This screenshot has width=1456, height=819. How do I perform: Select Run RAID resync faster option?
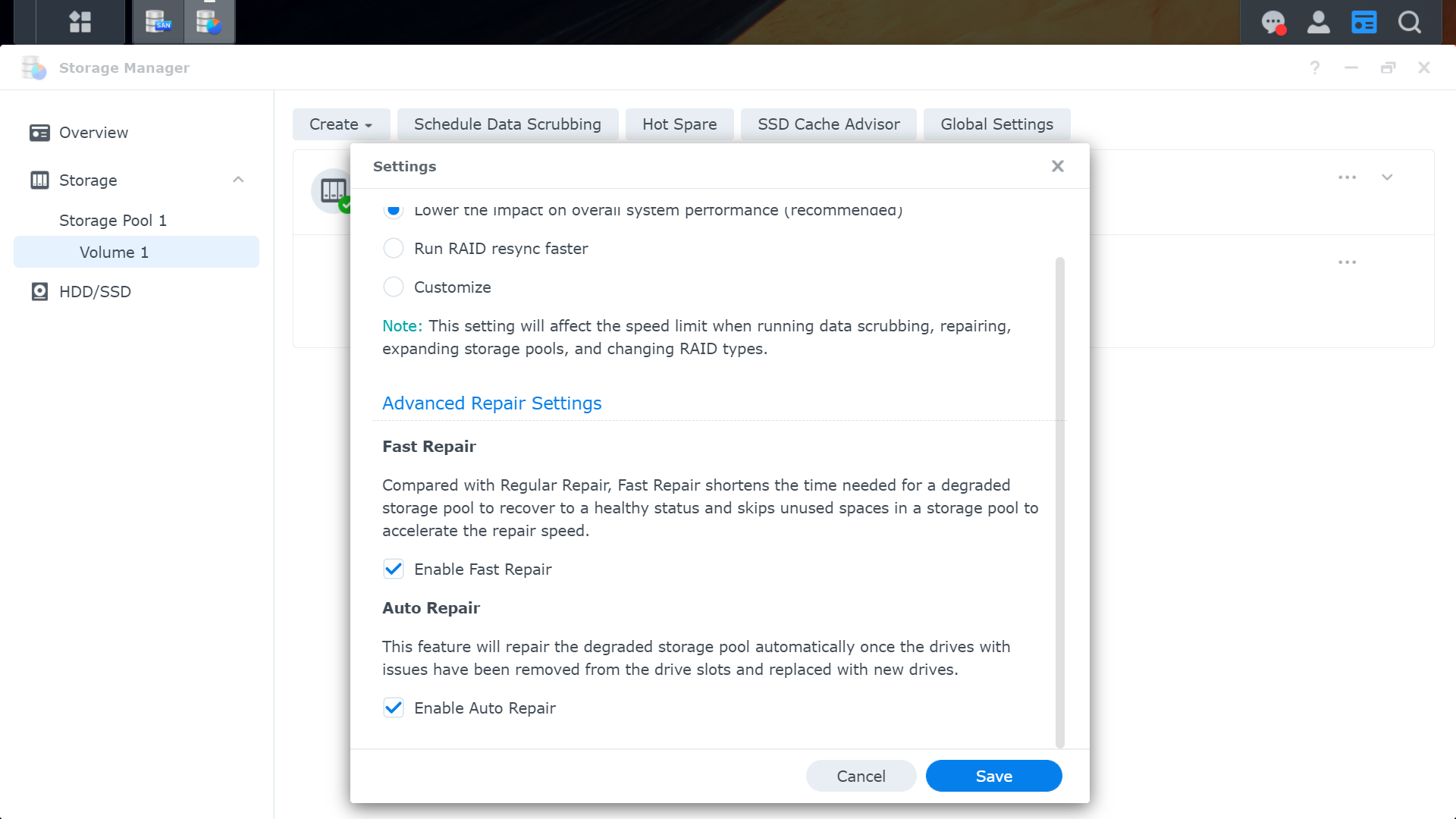pyautogui.click(x=394, y=249)
